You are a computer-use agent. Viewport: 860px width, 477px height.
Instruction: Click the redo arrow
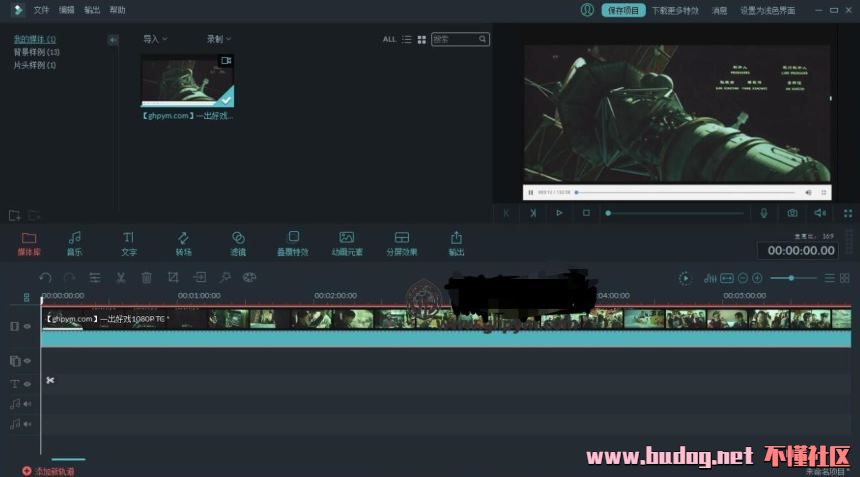click(69, 277)
